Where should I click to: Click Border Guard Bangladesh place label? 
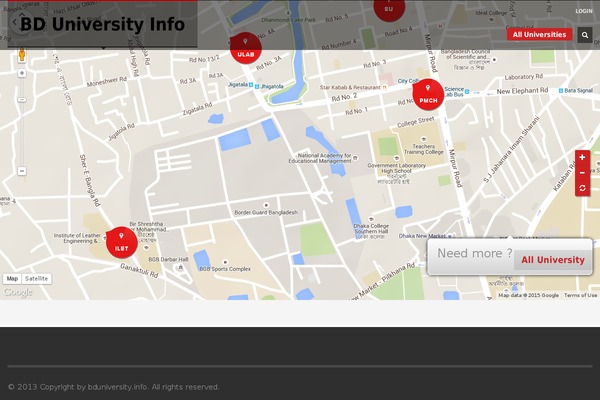coord(266,212)
